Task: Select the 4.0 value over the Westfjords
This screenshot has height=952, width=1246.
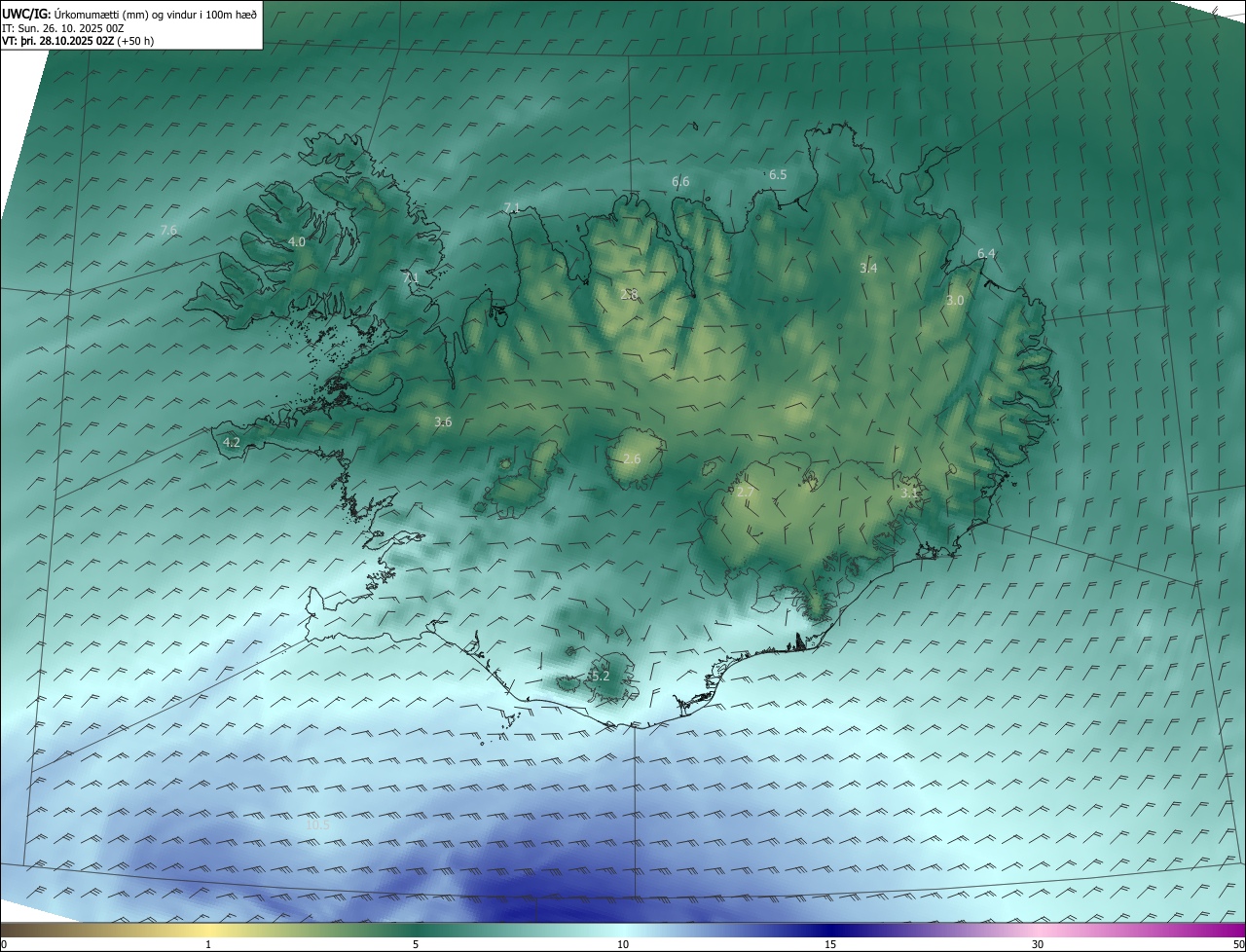Action: tap(297, 241)
